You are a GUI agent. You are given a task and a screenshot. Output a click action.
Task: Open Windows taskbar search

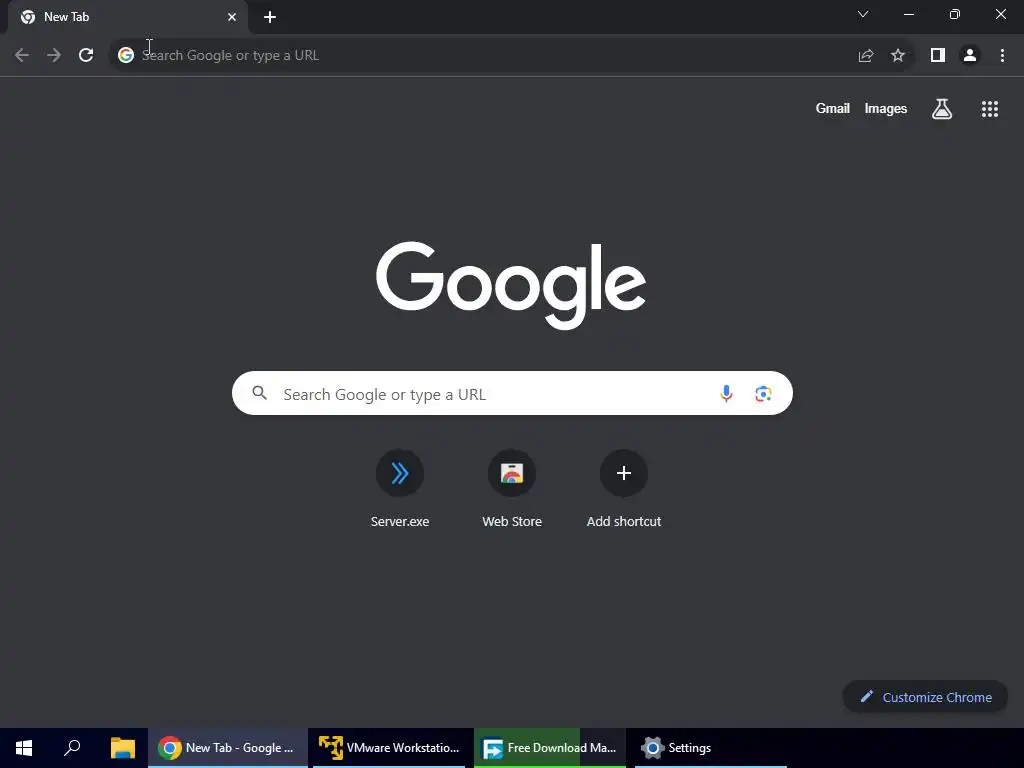72,748
